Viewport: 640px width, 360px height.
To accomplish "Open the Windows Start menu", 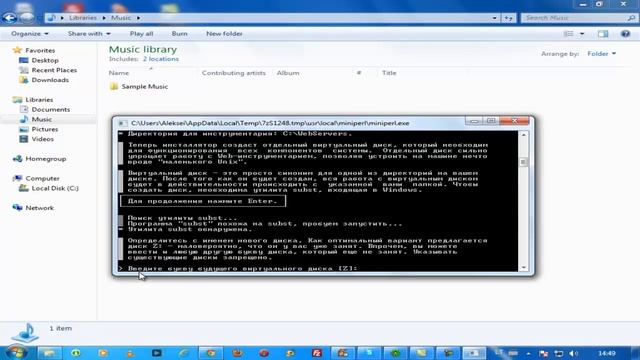I will pyautogui.click(x=16, y=353).
